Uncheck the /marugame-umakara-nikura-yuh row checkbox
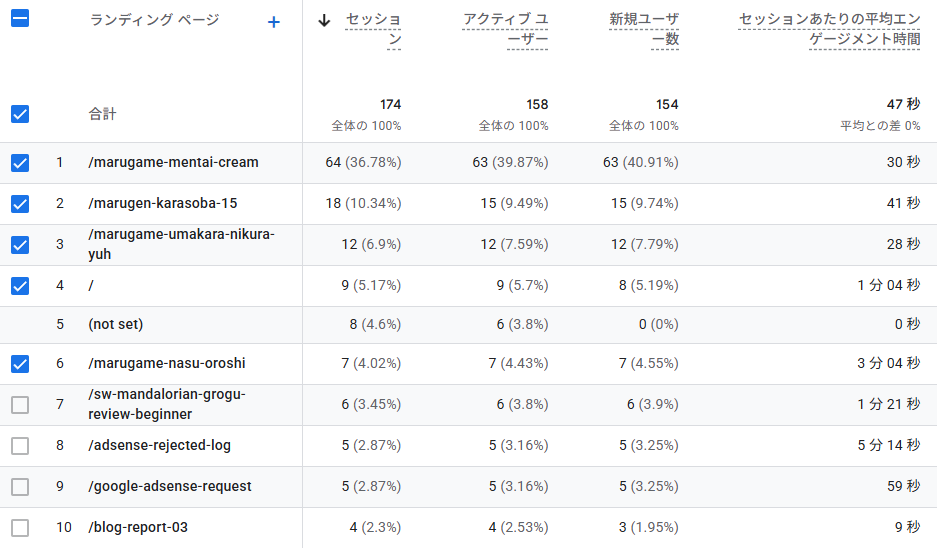 [x=20, y=244]
